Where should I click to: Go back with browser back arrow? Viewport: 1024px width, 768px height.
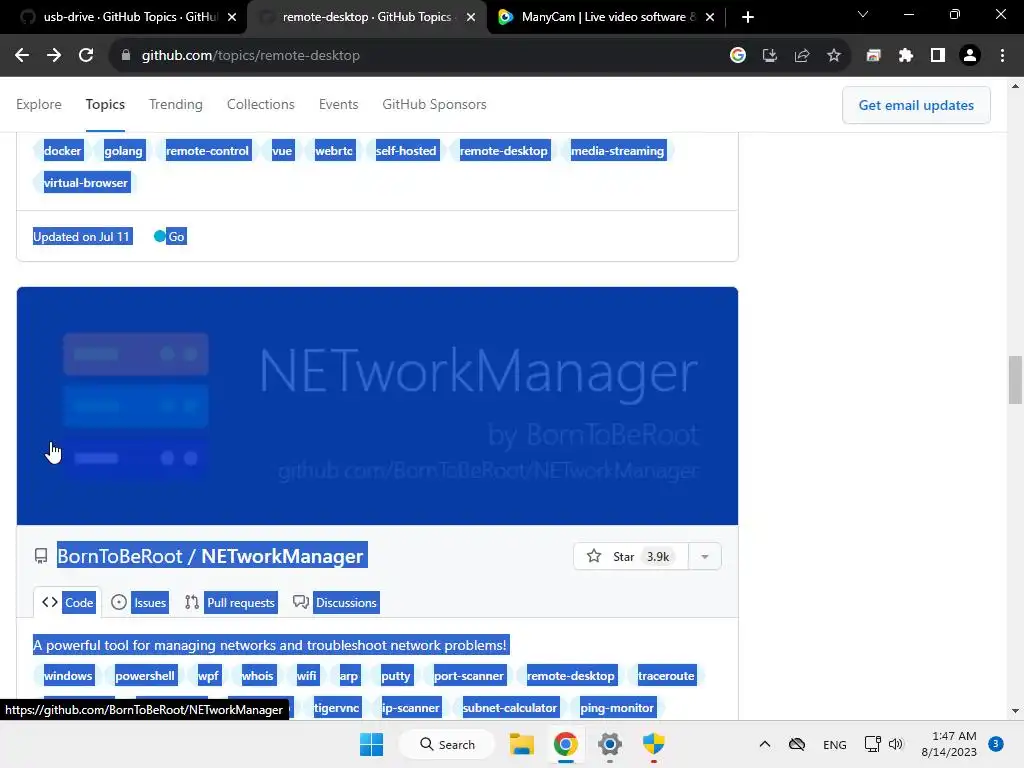tap(22, 56)
